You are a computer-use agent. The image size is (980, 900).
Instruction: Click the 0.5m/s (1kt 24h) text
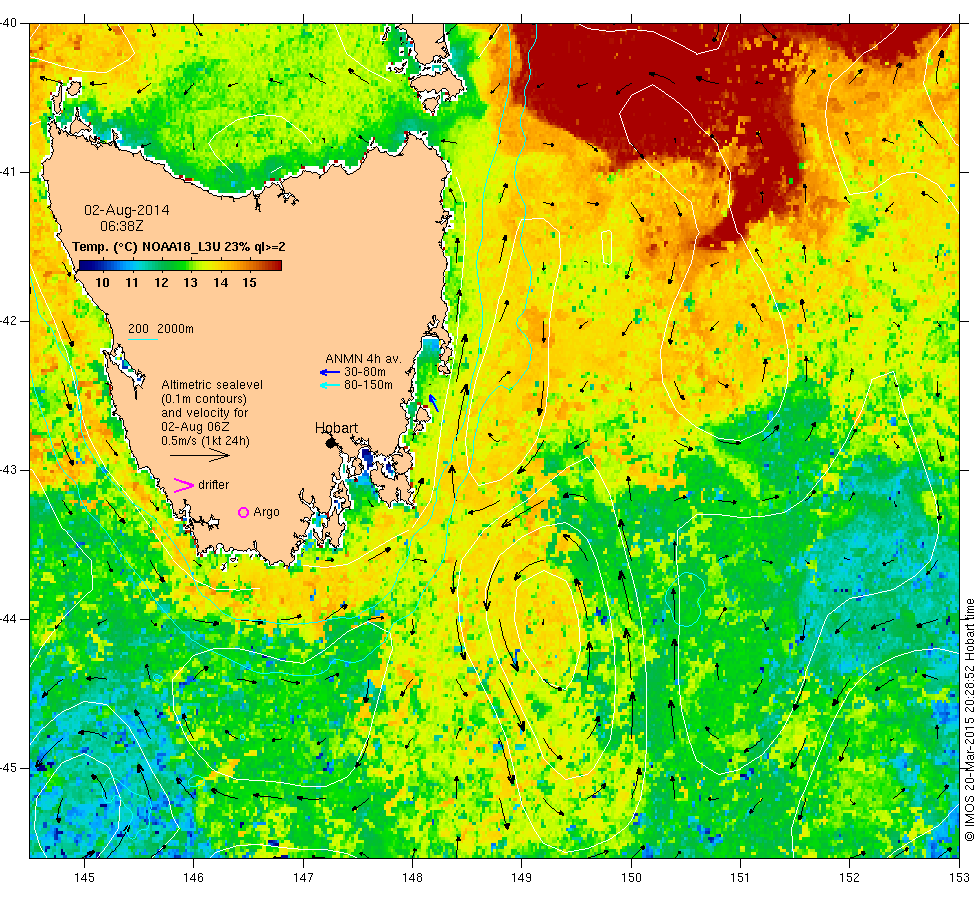pyautogui.click(x=205, y=441)
